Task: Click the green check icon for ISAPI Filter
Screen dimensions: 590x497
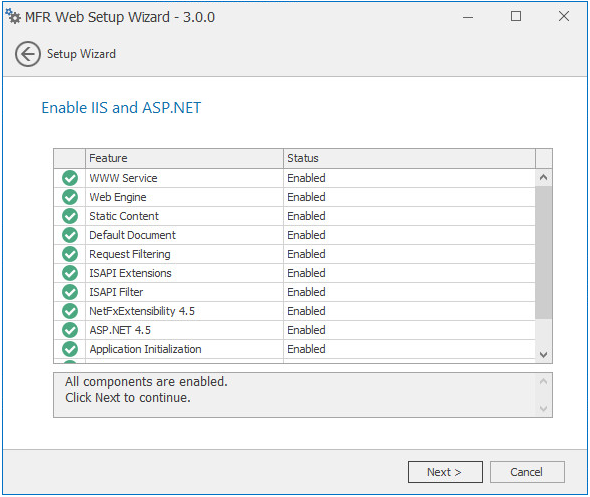Action: coord(70,292)
